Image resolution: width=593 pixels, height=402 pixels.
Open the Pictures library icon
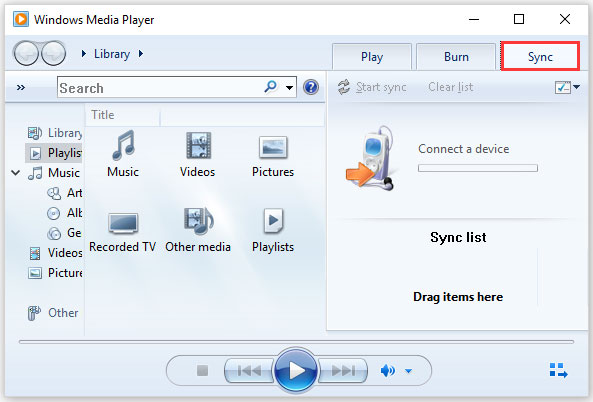click(x=273, y=156)
